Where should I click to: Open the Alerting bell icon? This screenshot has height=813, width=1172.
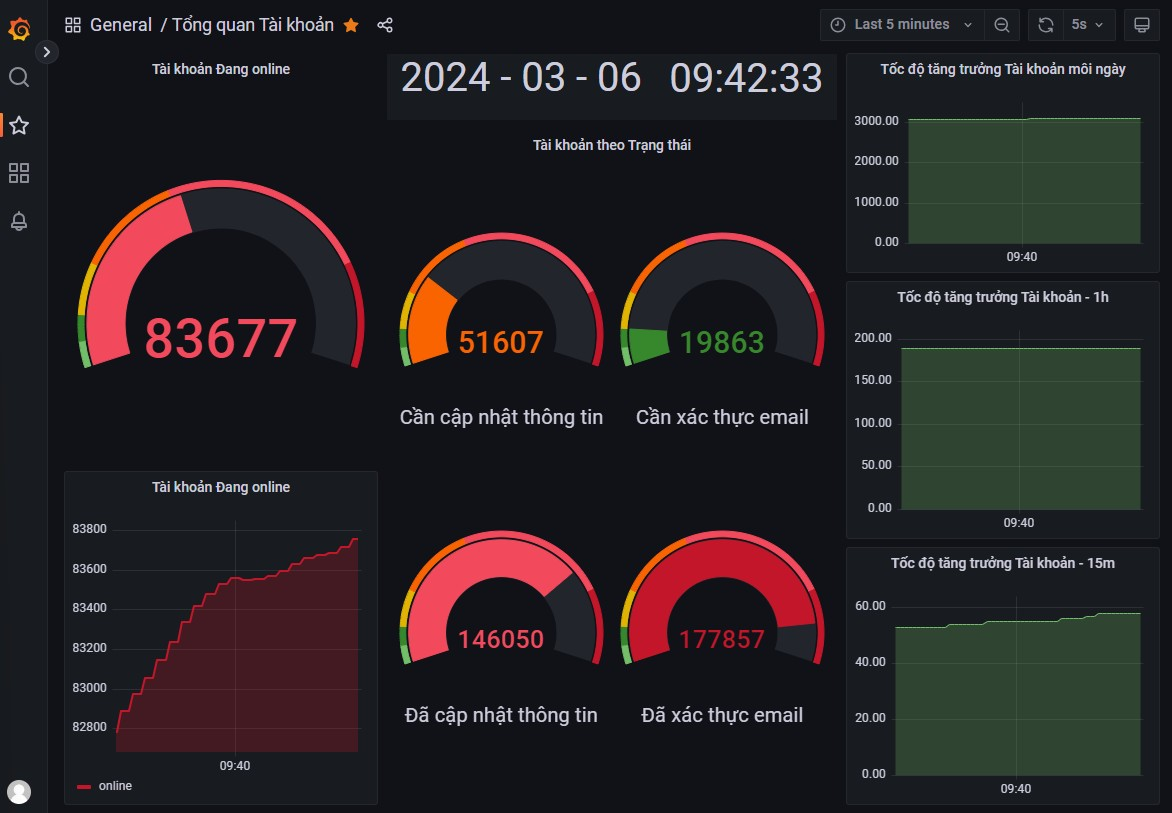click(x=19, y=222)
